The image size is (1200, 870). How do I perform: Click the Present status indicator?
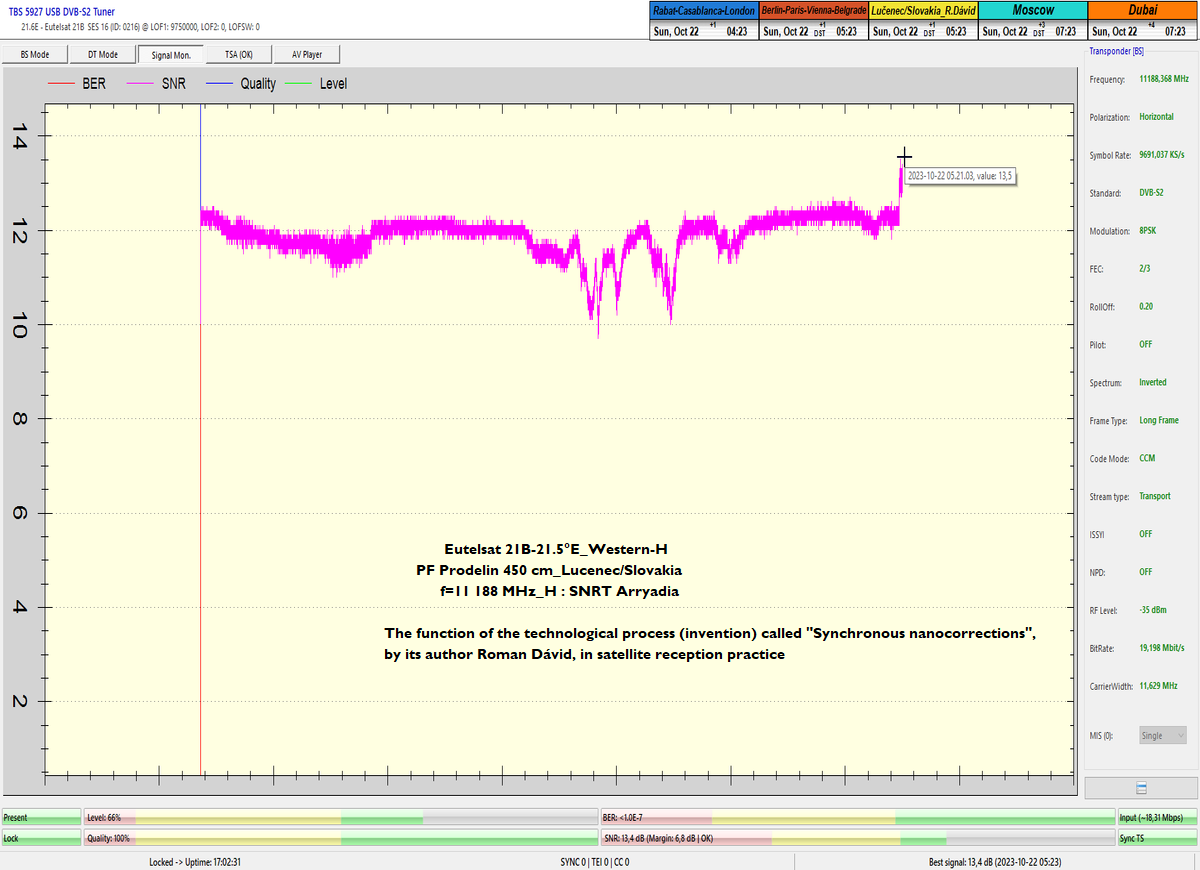point(40,817)
